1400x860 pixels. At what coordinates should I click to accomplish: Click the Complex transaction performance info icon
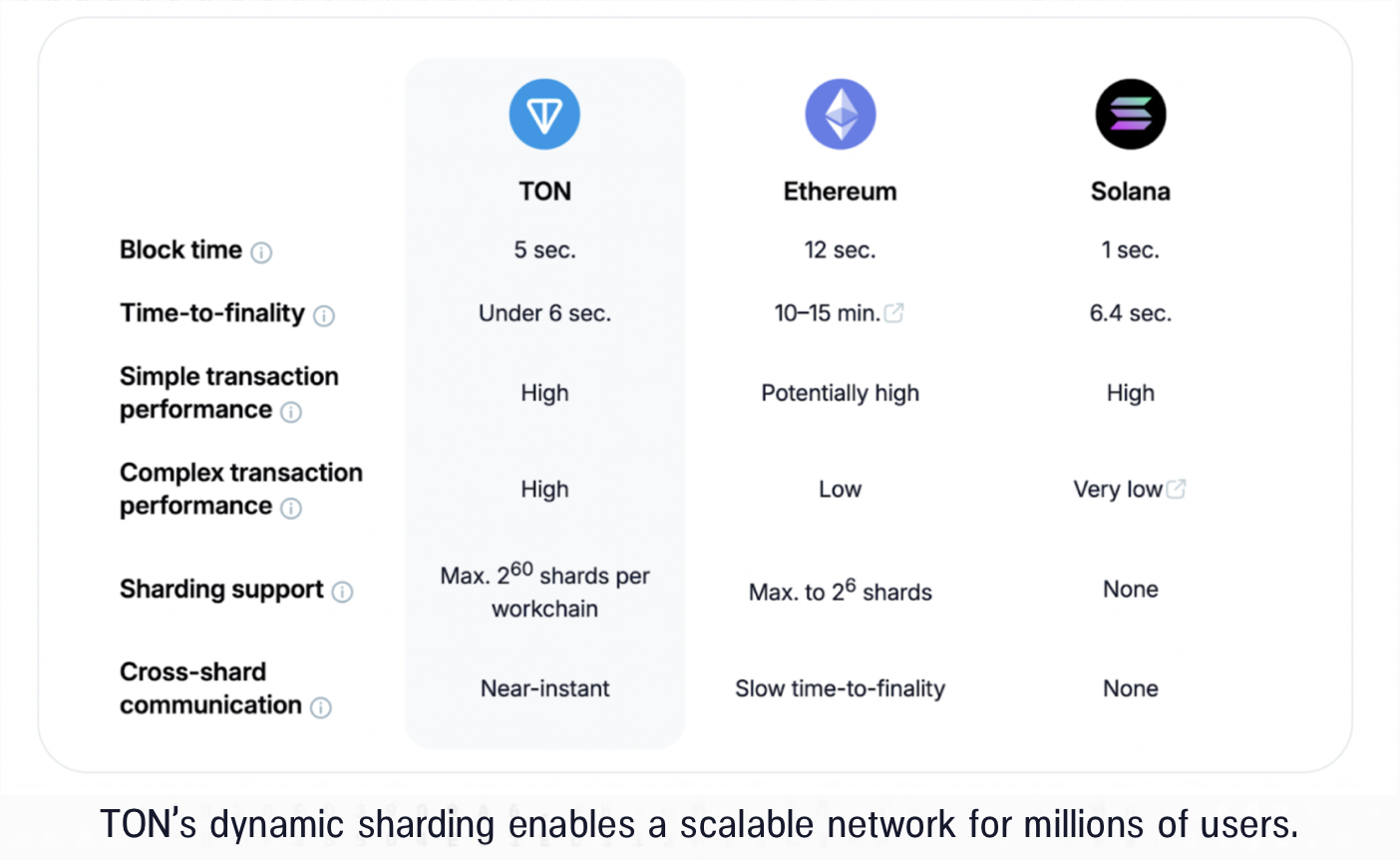click(x=291, y=509)
